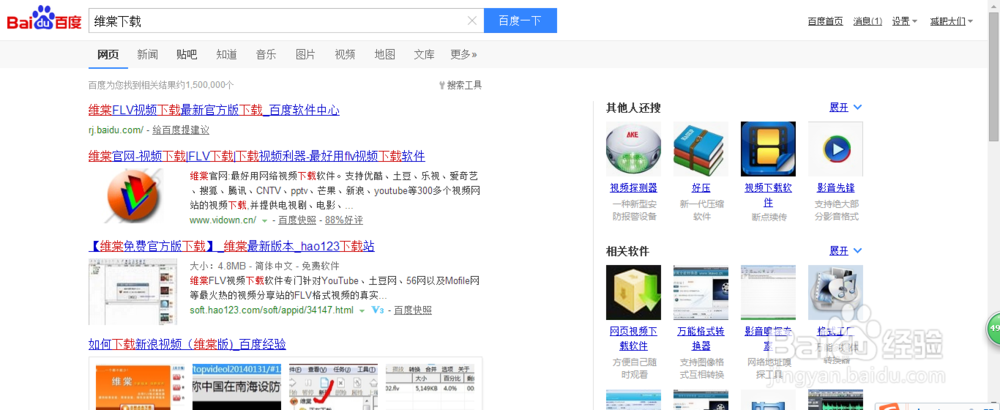Click the 好压 text link
The width and height of the screenshot is (1000, 410).
coord(701,188)
